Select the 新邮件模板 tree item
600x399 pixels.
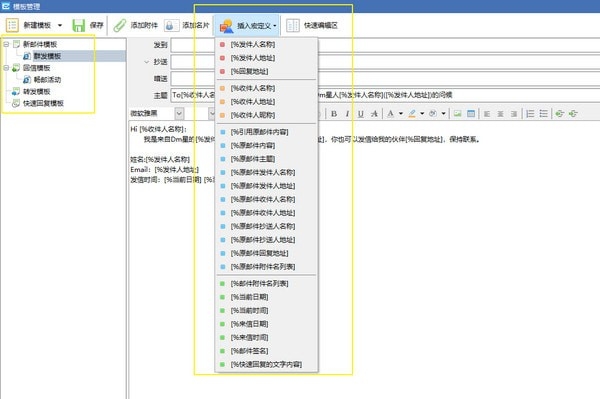coord(40,44)
